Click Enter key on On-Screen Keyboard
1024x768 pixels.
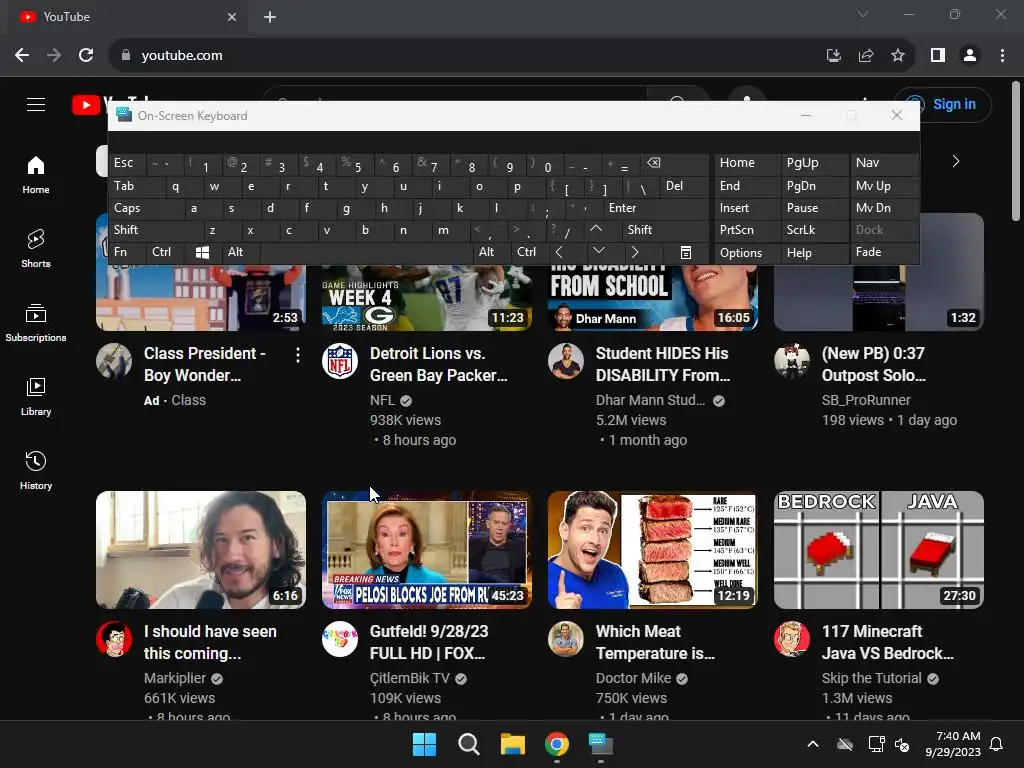click(656, 208)
